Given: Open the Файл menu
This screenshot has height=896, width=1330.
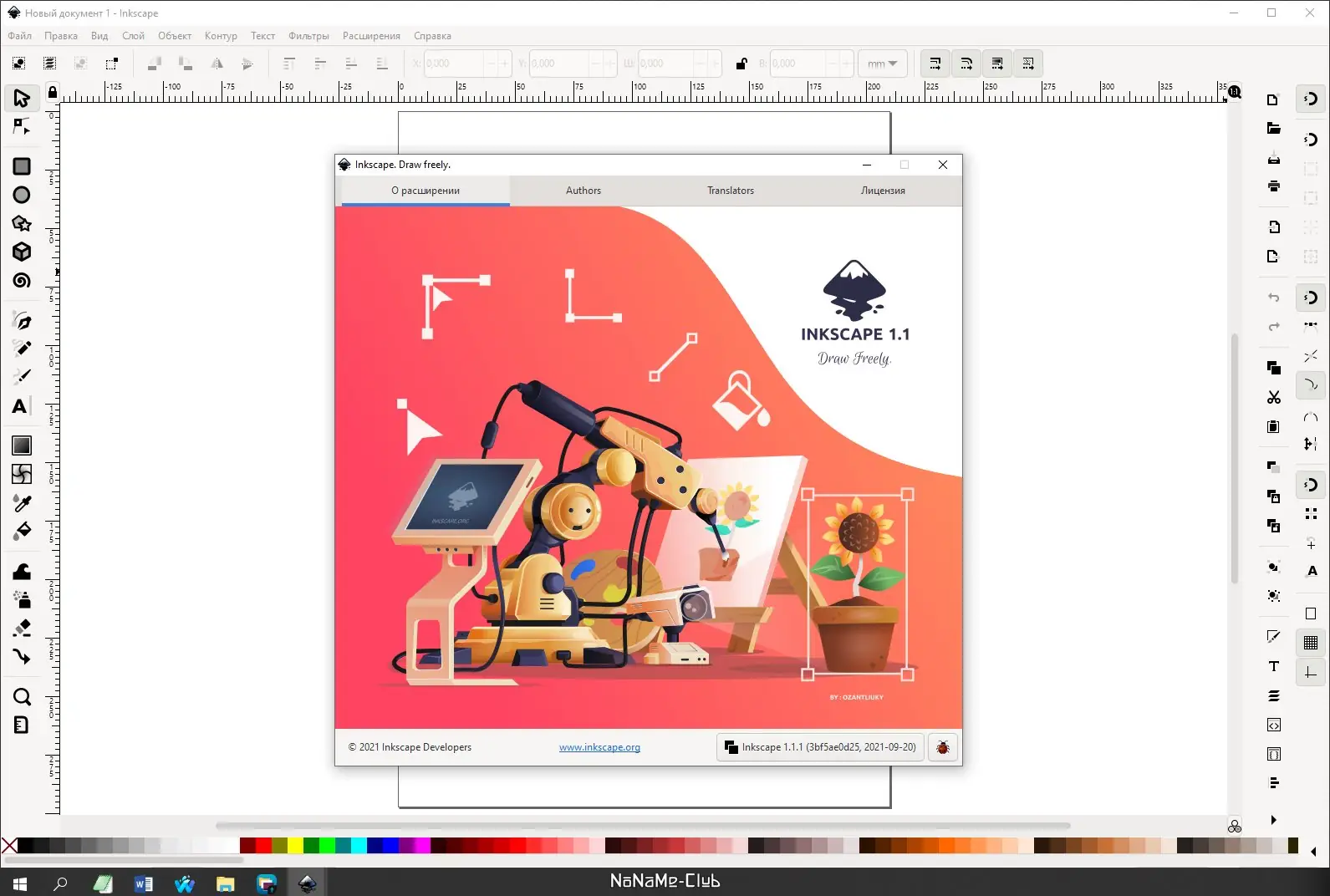Looking at the screenshot, I should (19, 36).
